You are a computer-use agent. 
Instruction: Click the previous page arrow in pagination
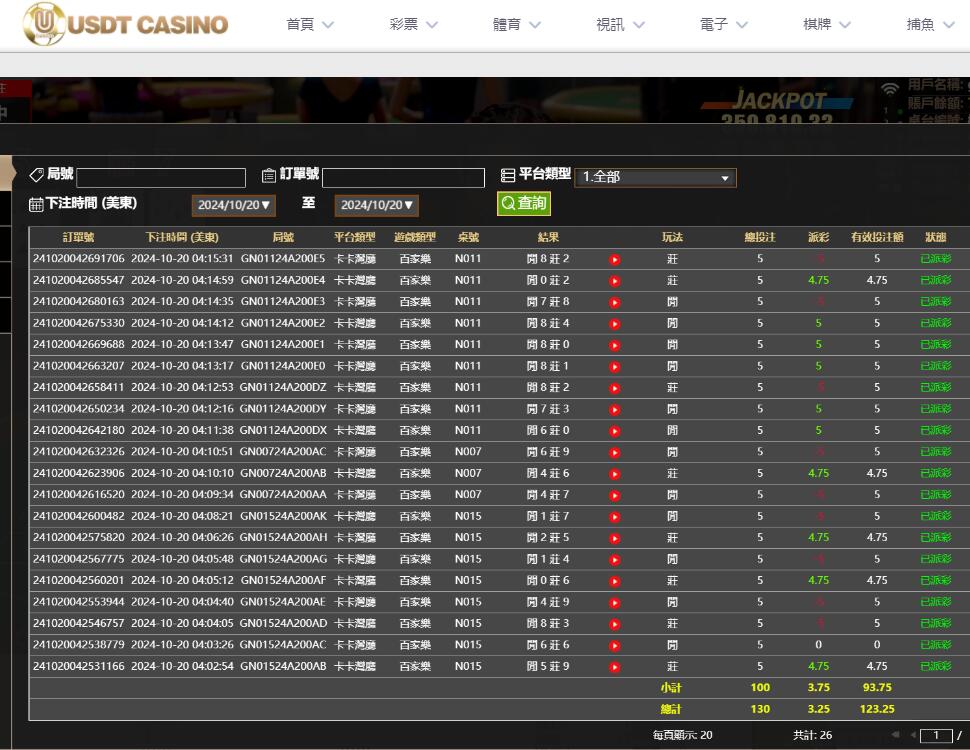912,735
